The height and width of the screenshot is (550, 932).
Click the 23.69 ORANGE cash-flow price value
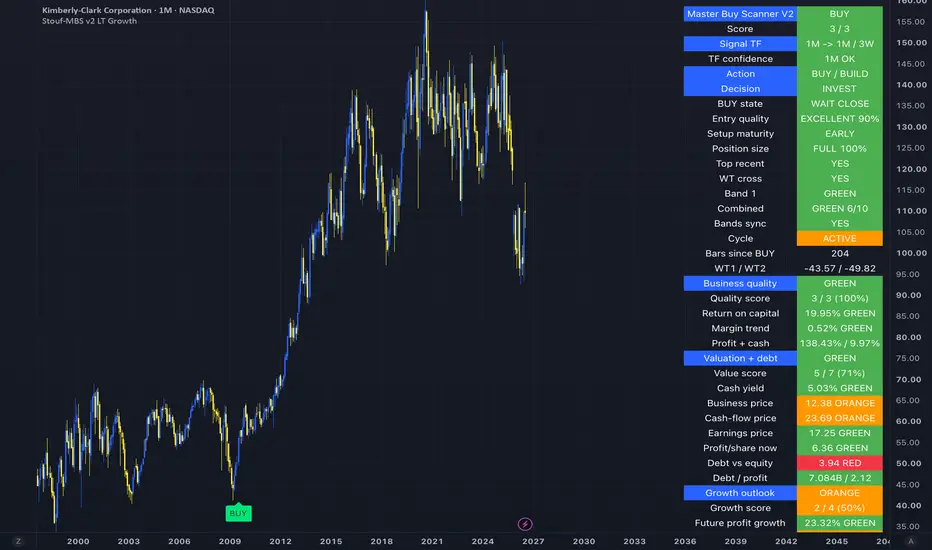click(x=839, y=418)
